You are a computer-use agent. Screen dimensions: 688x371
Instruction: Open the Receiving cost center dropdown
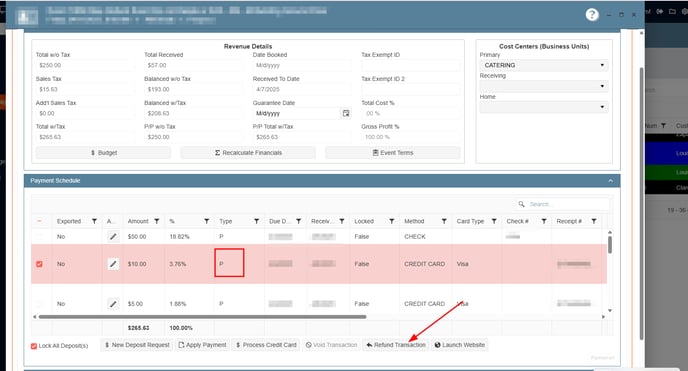coord(544,86)
